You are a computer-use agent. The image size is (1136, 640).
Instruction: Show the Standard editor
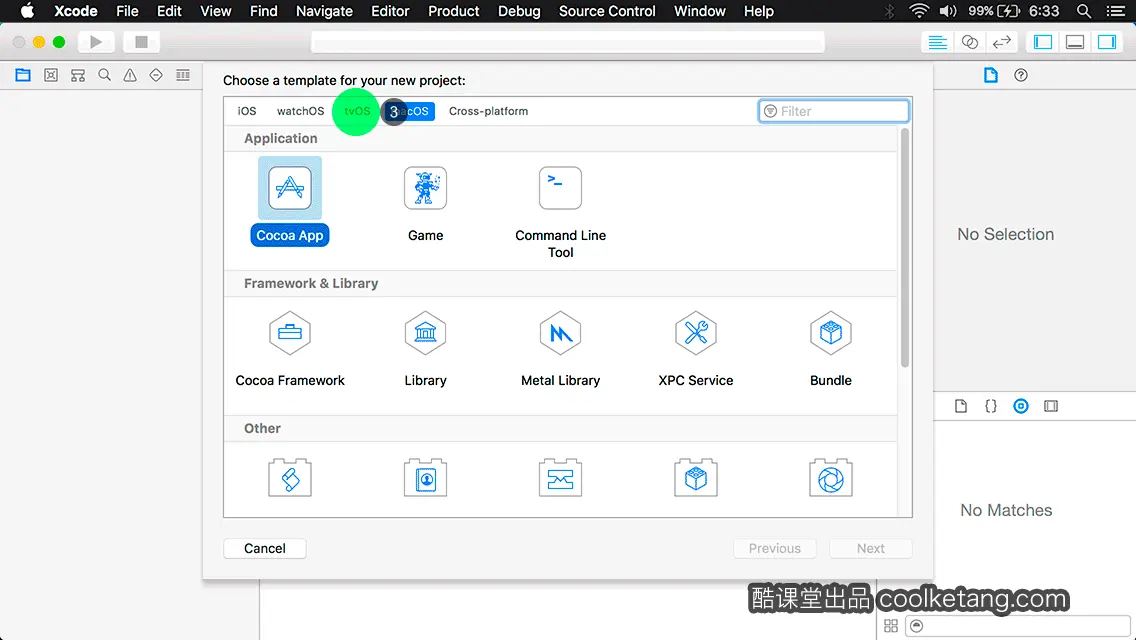tap(937, 42)
